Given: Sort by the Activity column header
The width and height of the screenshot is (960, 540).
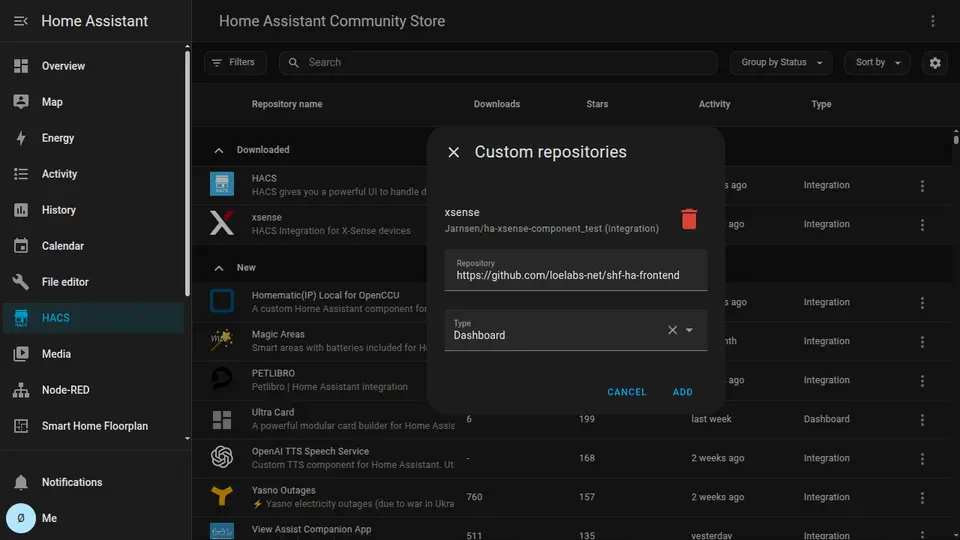Looking at the screenshot, I should [x=714, y=104].
